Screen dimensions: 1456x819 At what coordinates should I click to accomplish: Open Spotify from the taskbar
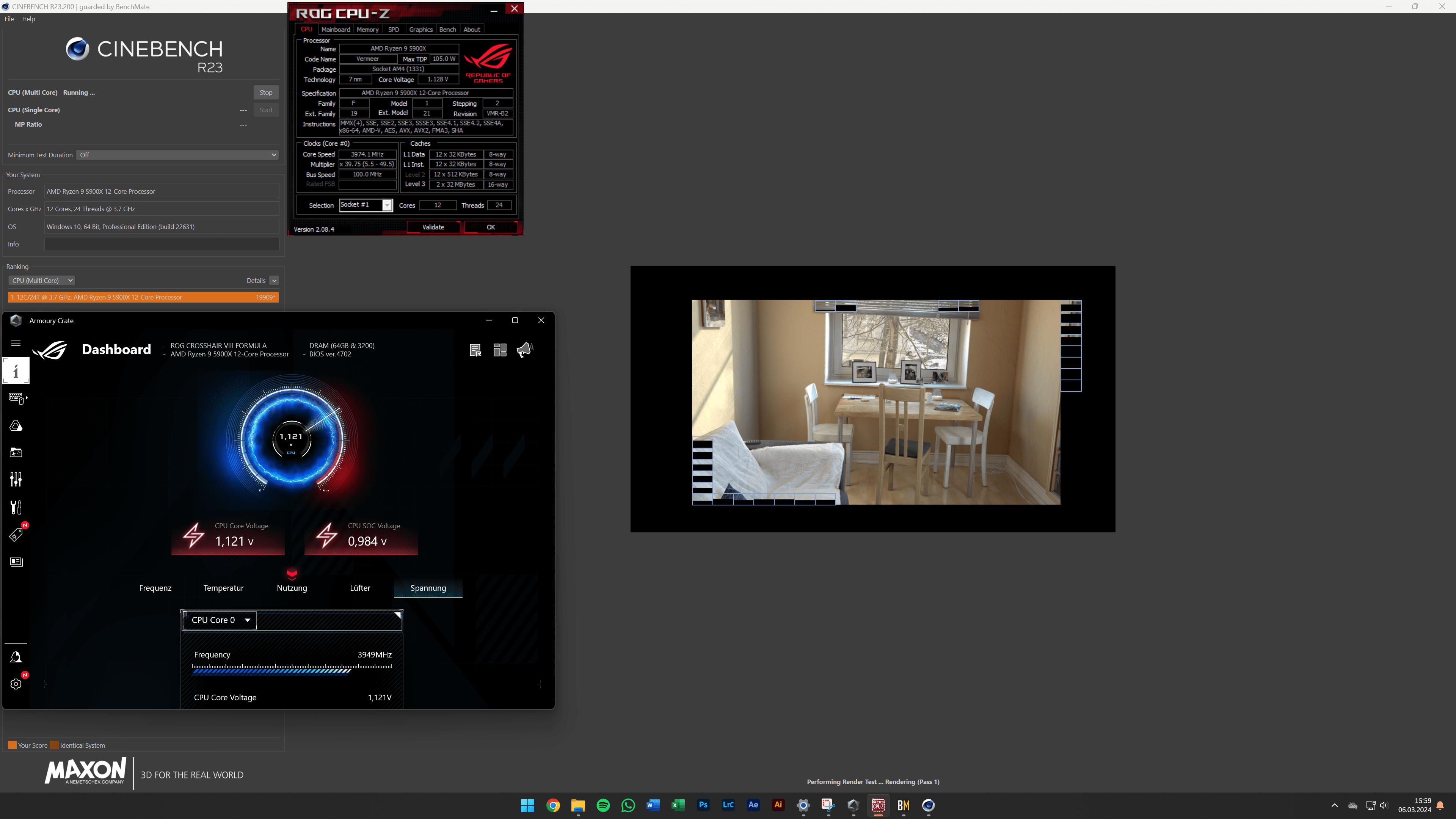pos(603,805)
